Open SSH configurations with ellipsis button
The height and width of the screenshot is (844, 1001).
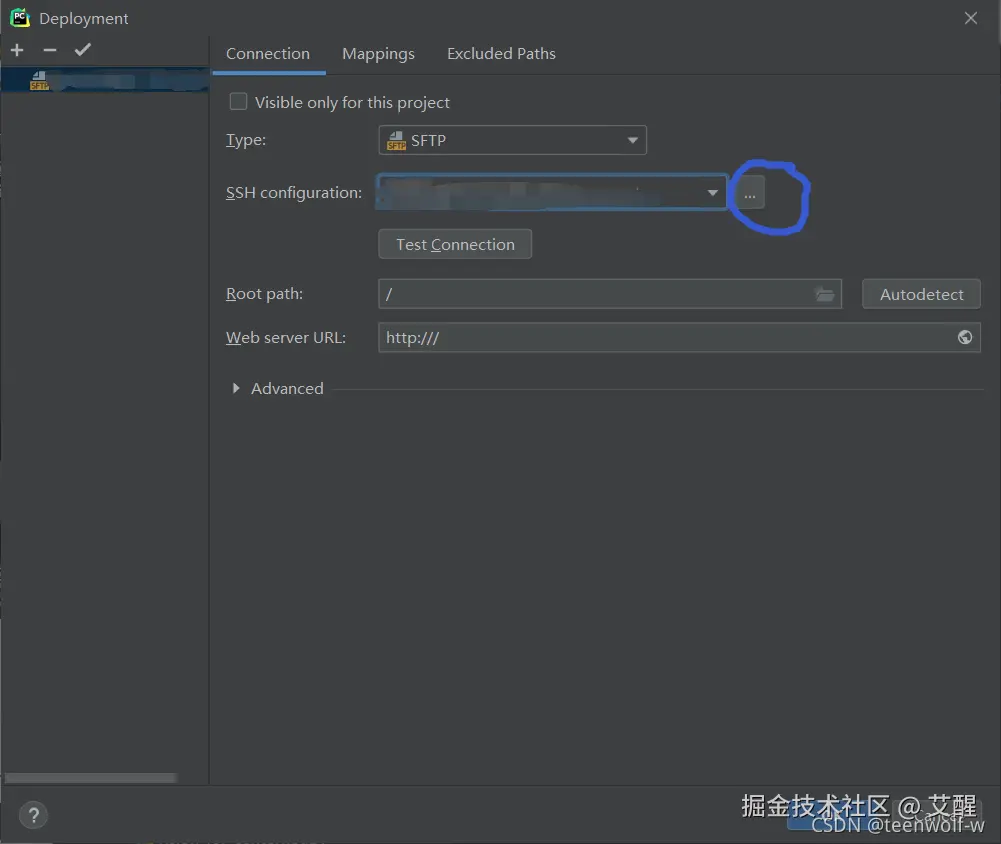[749, 193]
